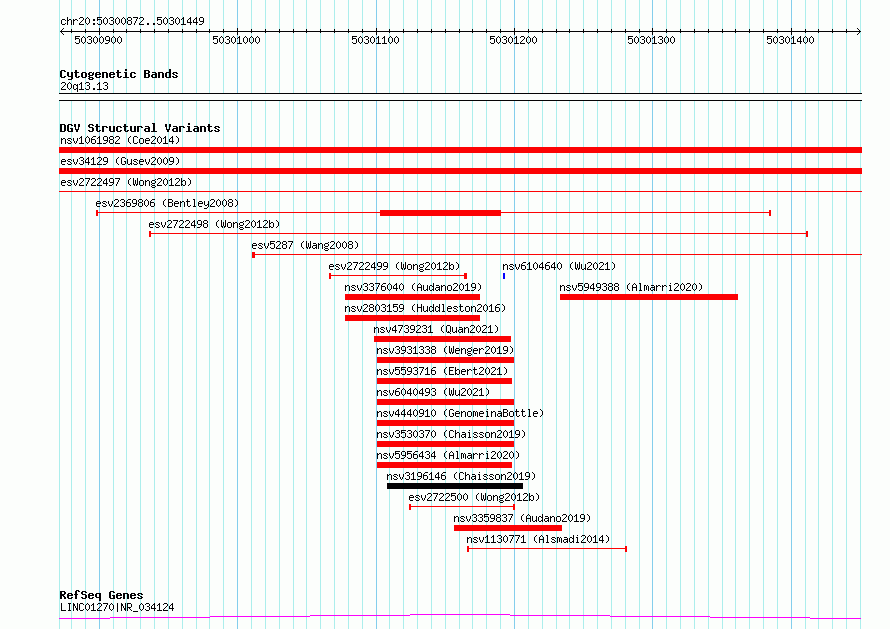The width and height of the screenshot is (890, 629).
Task: Click the 50301200 ruler tick label
Action: click(x=513, y=40)
